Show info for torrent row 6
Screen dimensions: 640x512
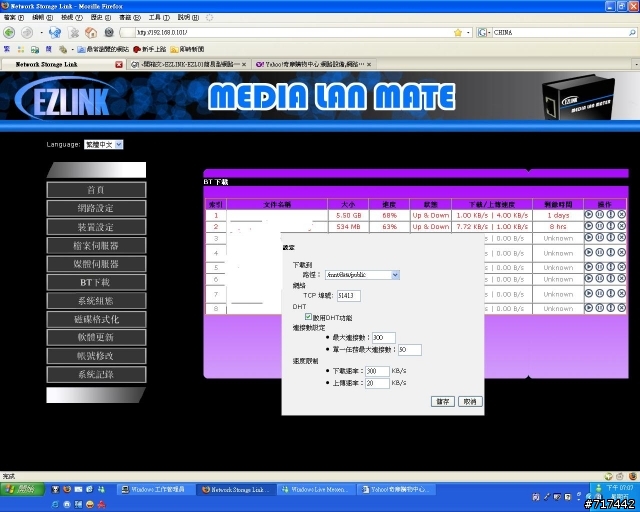coord(611,278)
